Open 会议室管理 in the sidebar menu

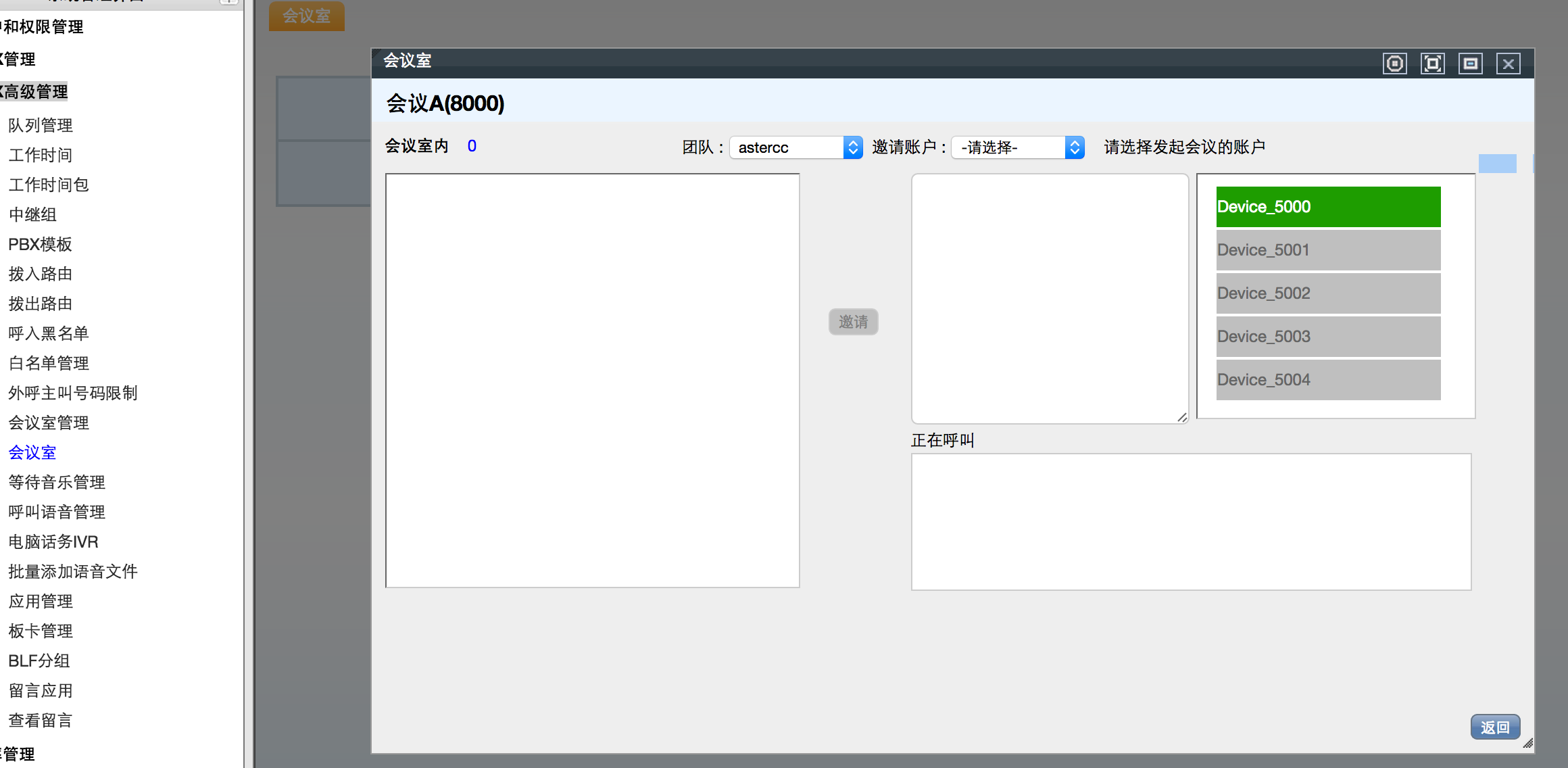pos(49,423)
